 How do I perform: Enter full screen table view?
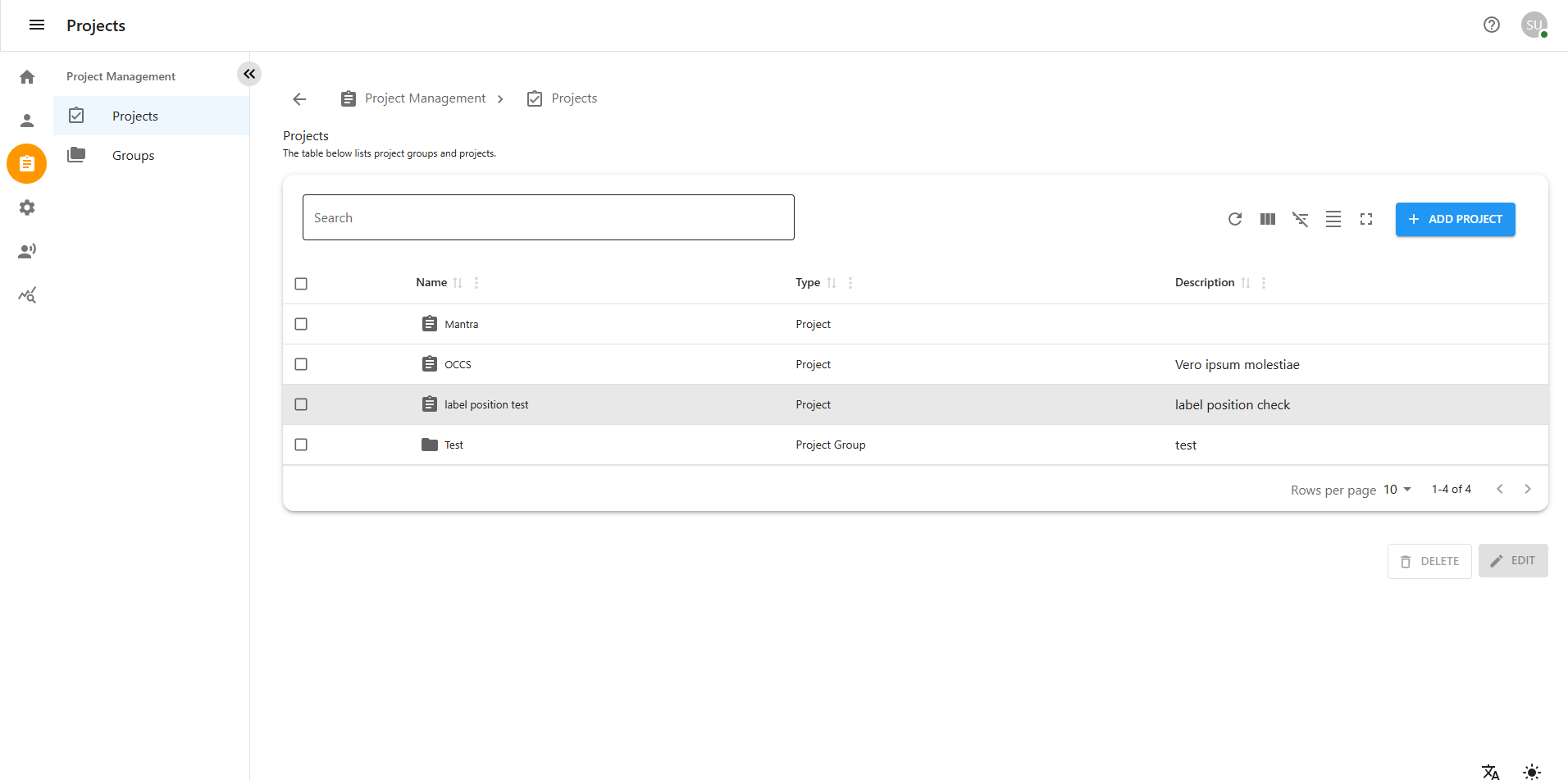pyautogui.click(x=1365, y=219)
